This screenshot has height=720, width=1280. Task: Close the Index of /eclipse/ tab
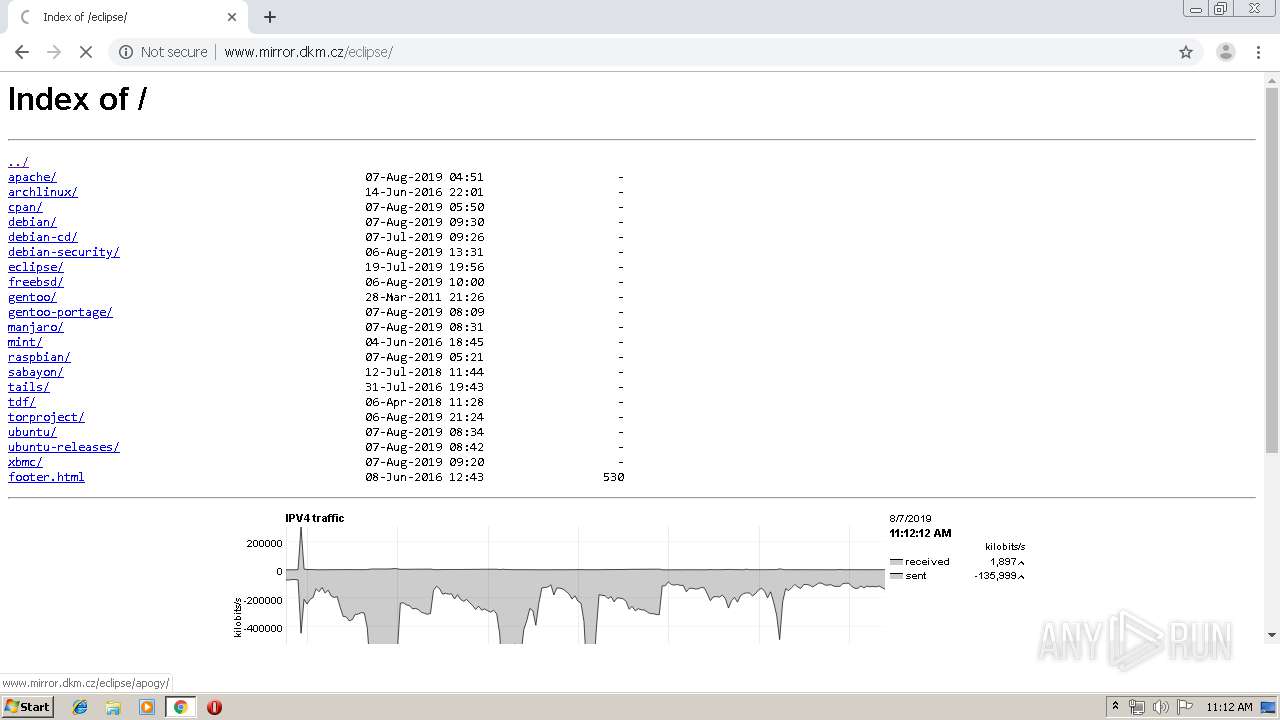pos(232,17)
